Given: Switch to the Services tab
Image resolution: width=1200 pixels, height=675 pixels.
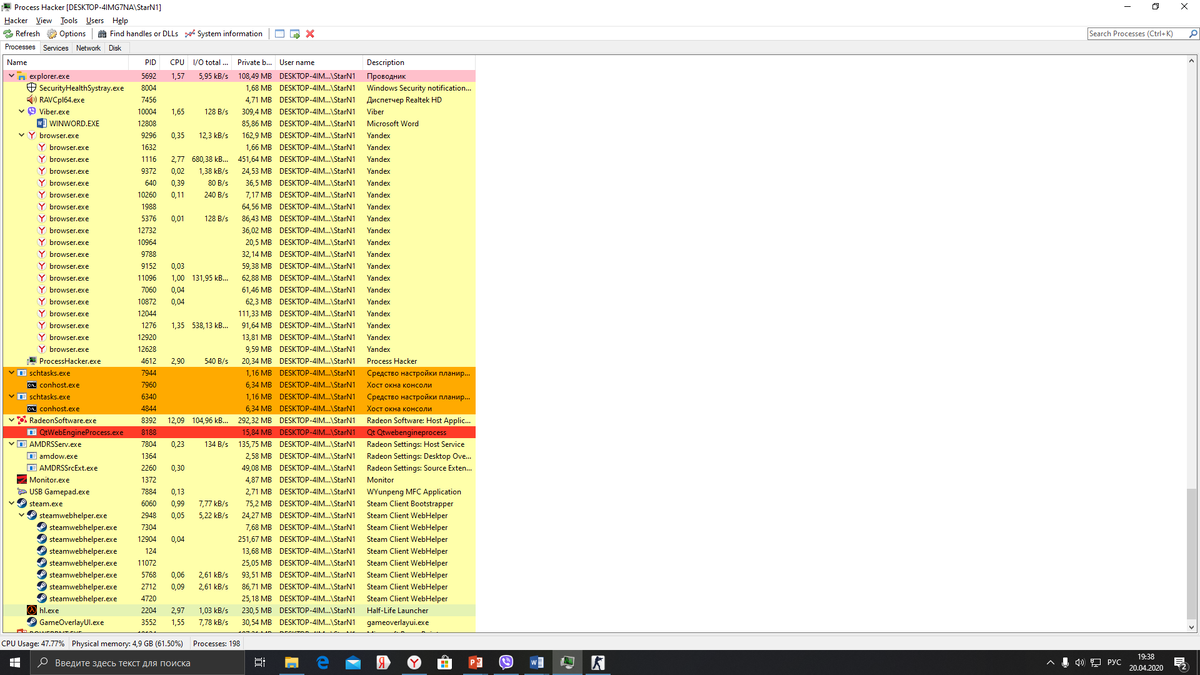Looking at the screenshot, I should [x=56, y=48].
